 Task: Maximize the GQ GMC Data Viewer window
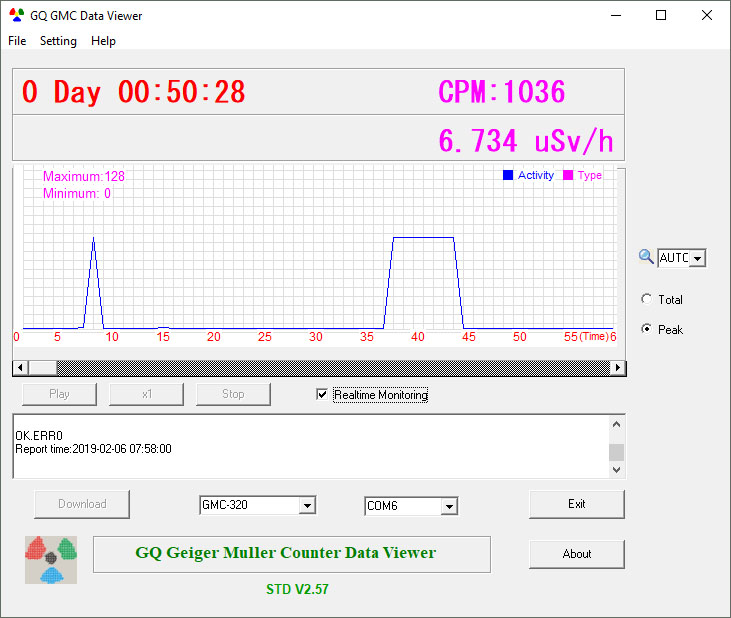click(x=661, y=15)
